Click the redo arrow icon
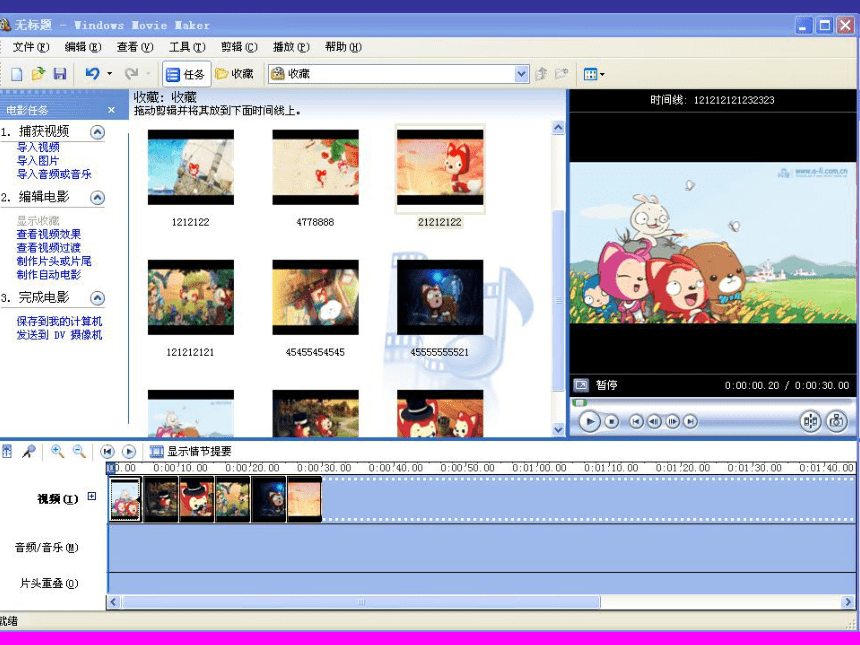860x645 pixels. pyautogui.click(x=132, y=73)
